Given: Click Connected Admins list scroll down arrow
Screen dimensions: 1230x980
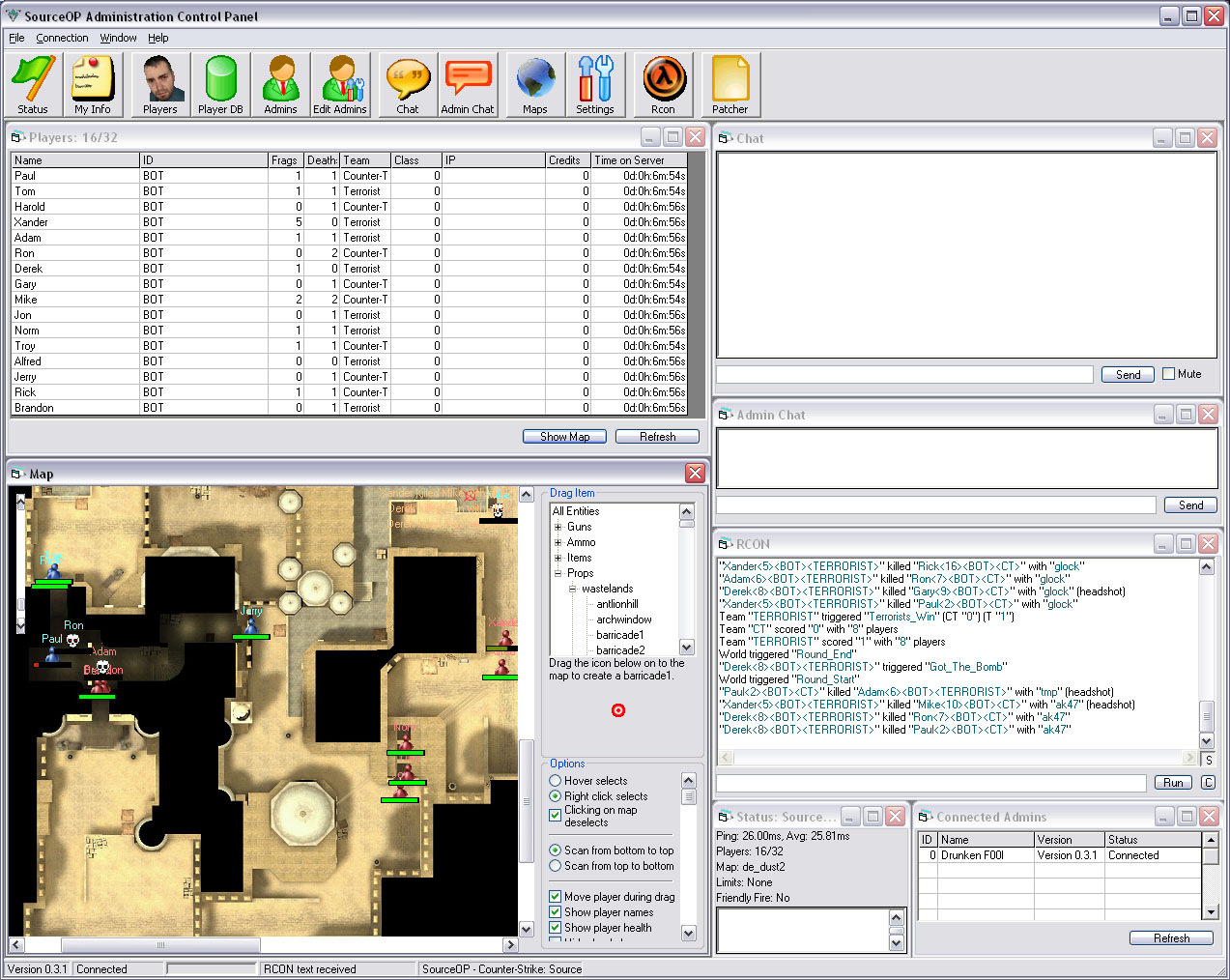Looking at the screenshot, I should click(x=1211, y=911).
